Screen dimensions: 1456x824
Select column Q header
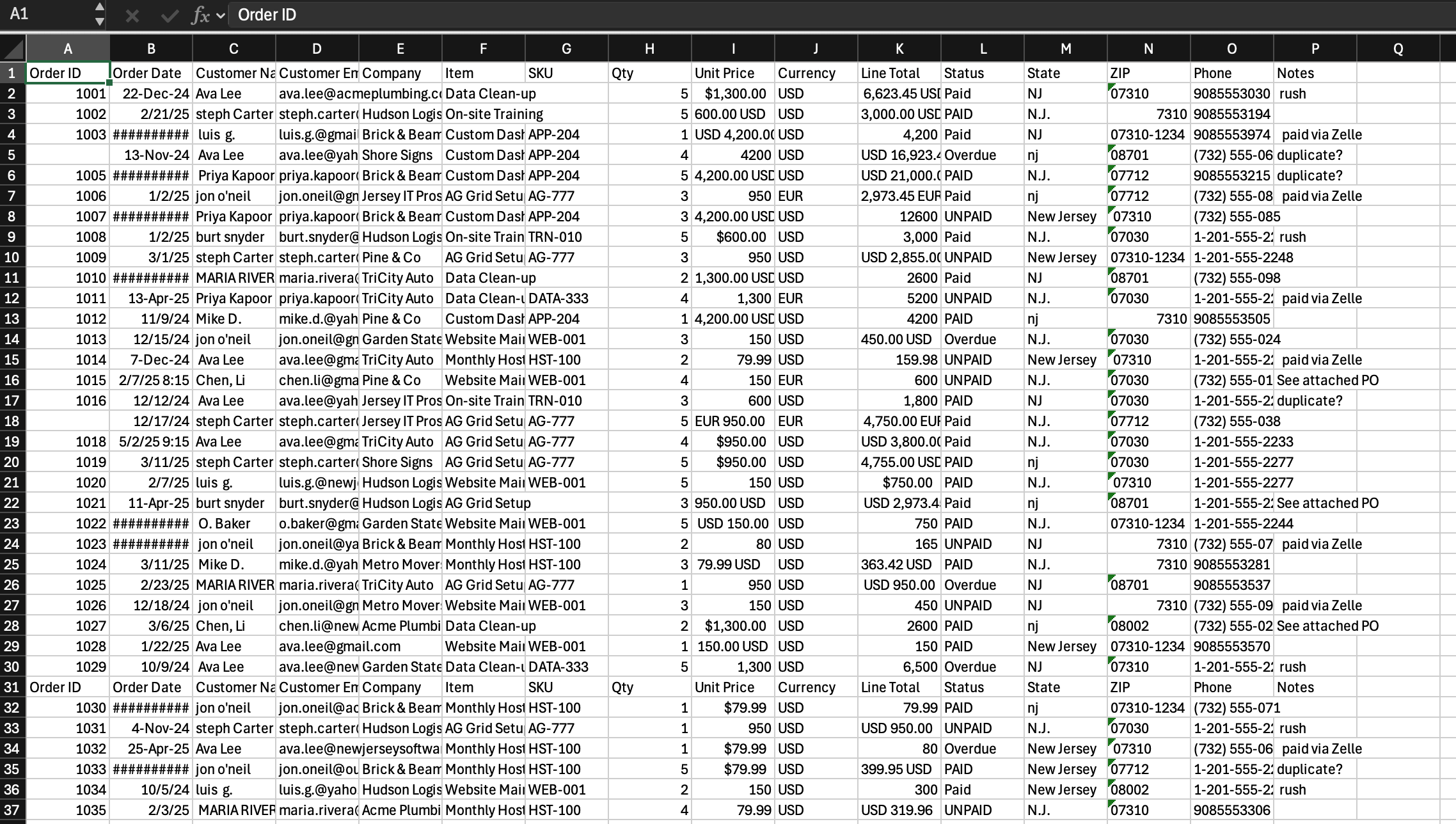click(1398, 49)
